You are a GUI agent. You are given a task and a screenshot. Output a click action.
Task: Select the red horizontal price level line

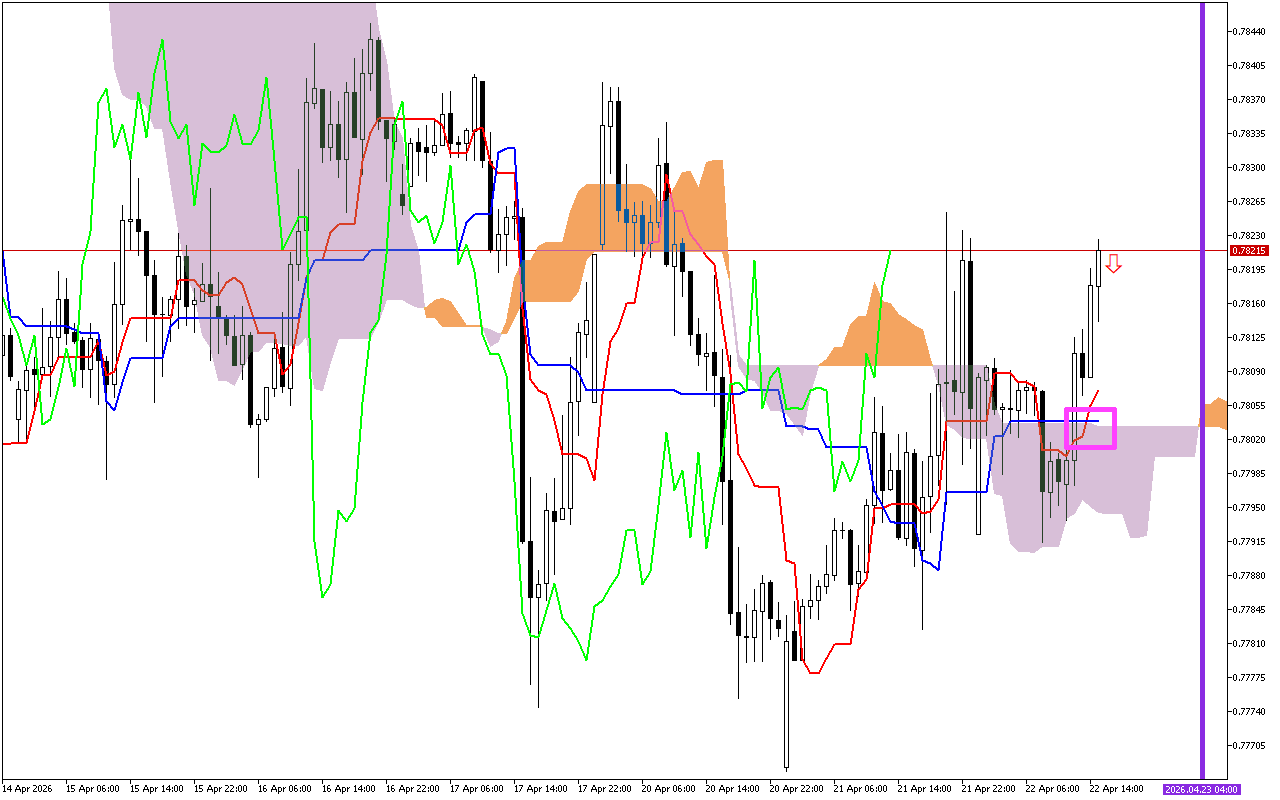tap(800, 251)
